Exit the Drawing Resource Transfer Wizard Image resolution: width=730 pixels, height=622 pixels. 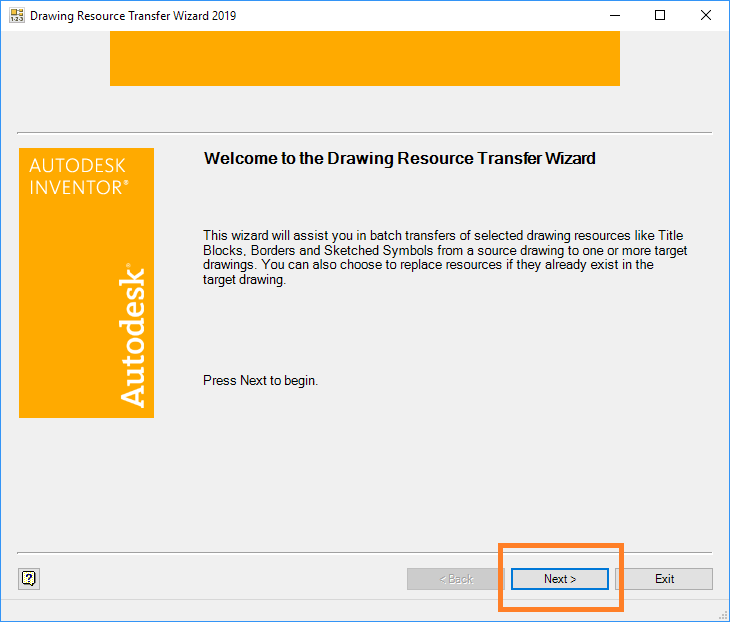(664, 579)
